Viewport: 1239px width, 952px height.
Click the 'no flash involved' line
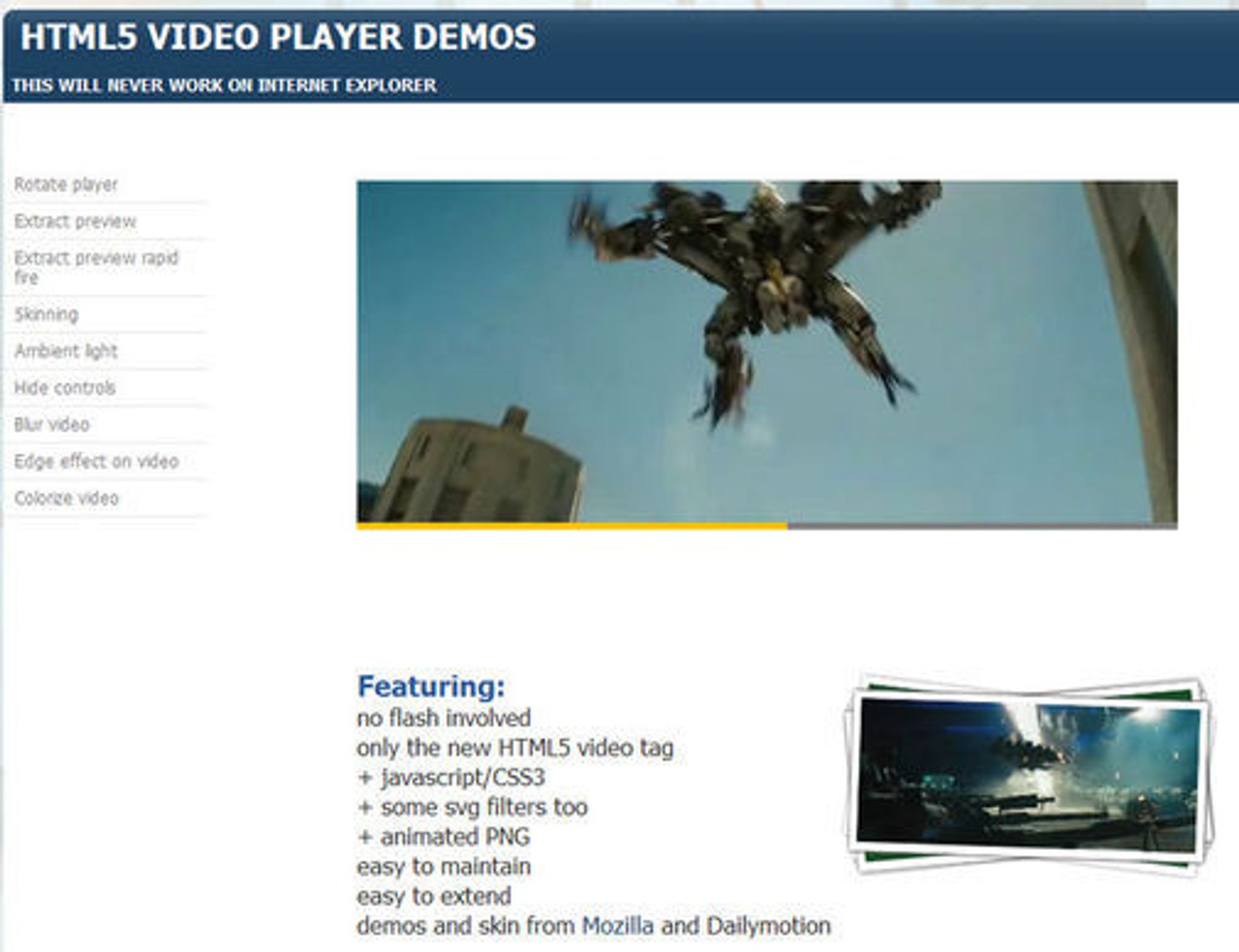[444, 718]
